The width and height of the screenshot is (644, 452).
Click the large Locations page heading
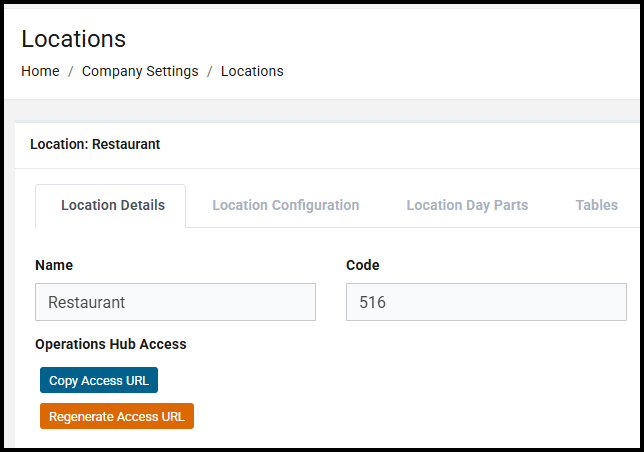point(74,39)
